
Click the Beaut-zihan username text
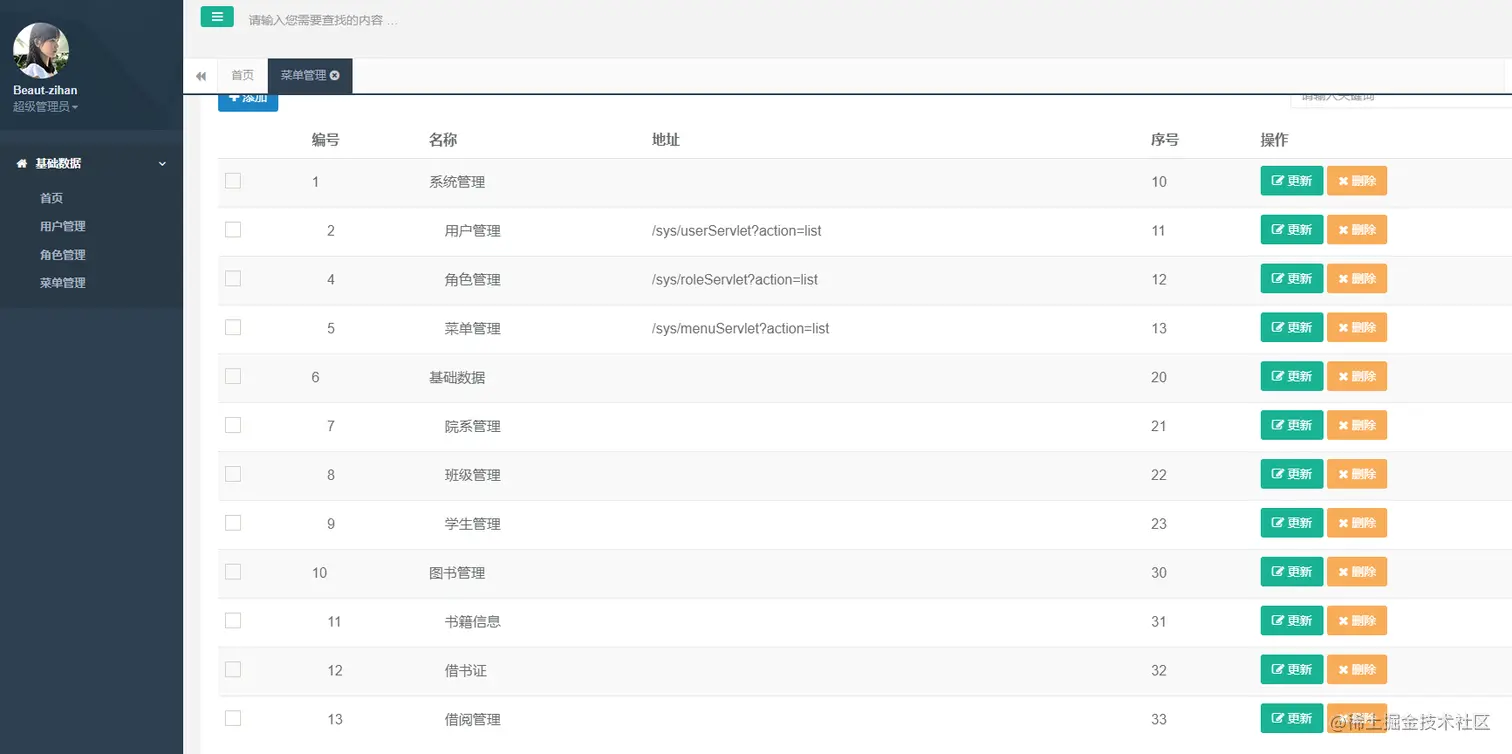pyautogui.click(x=45, y=90)
